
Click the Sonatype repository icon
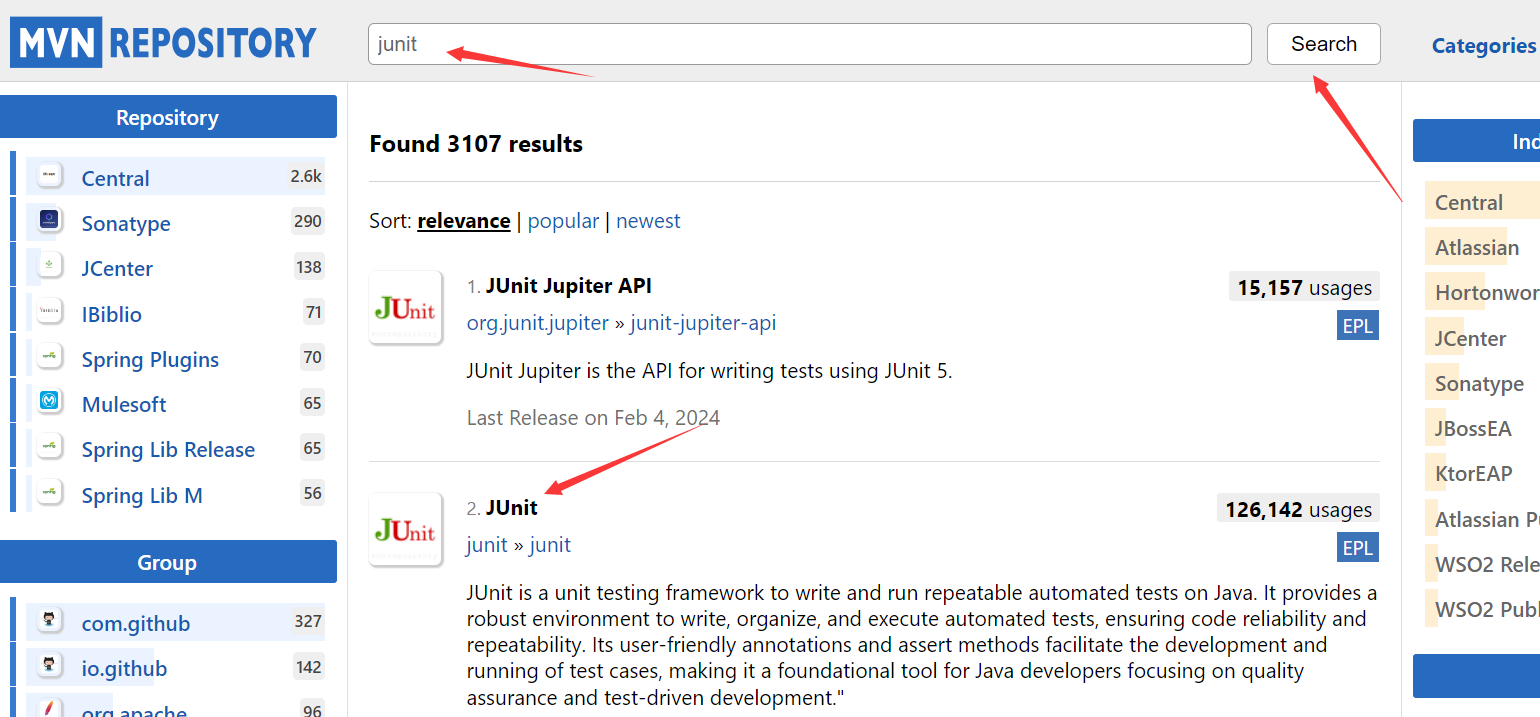coord(49,221)
